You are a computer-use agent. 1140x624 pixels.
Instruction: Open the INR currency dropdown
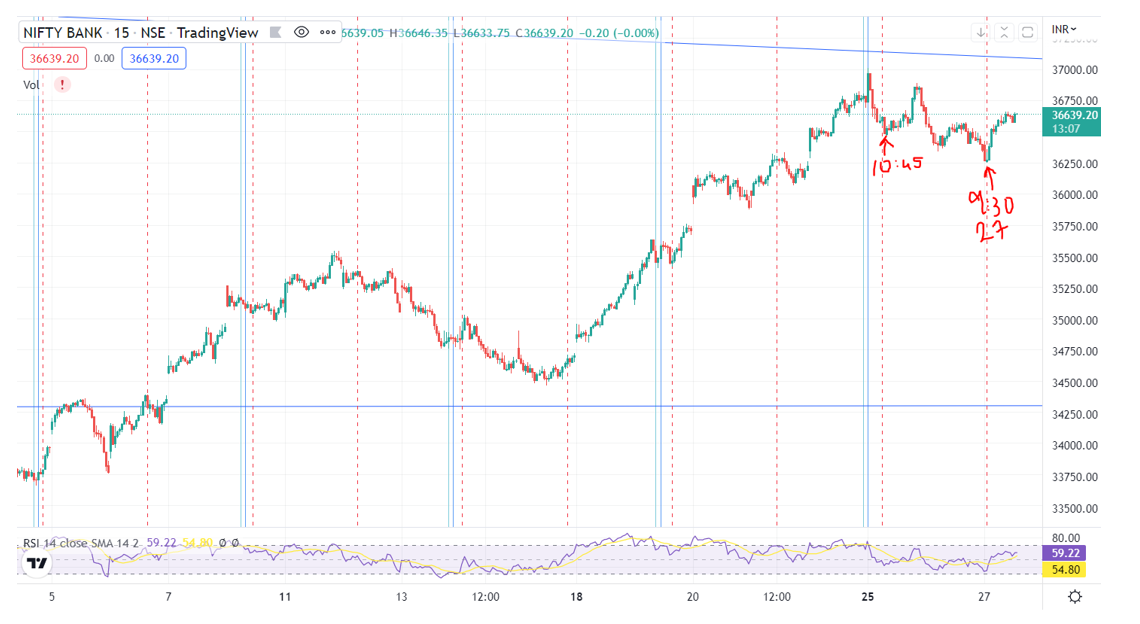click(x=1064, y=29)
